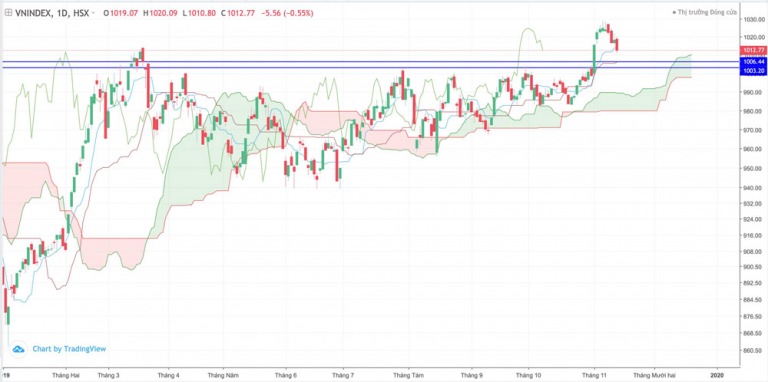Click price axis label 990.00
Screen dimensions: 768x382
(754, 92)
